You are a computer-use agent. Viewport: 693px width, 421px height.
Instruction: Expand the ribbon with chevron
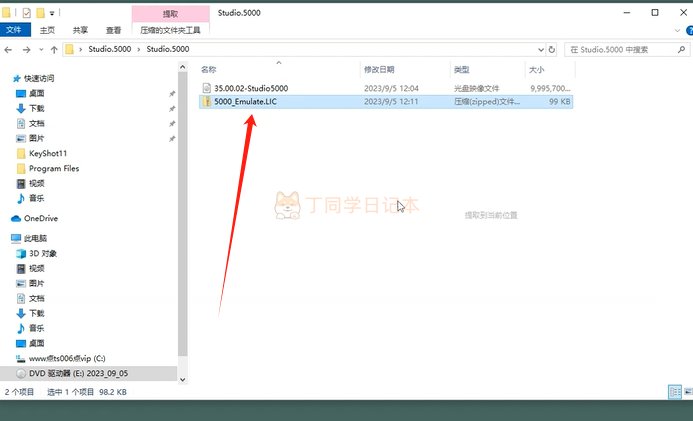pyautogui.click(x=677, y=30)
